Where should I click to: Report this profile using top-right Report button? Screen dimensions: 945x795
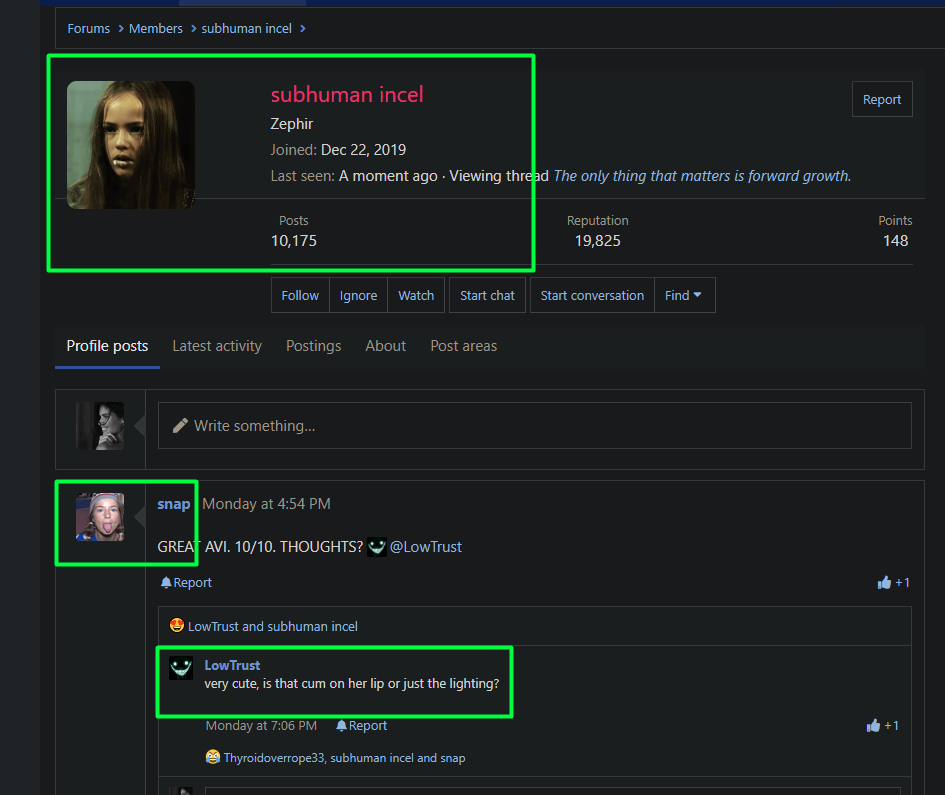(x=882, y=99)
